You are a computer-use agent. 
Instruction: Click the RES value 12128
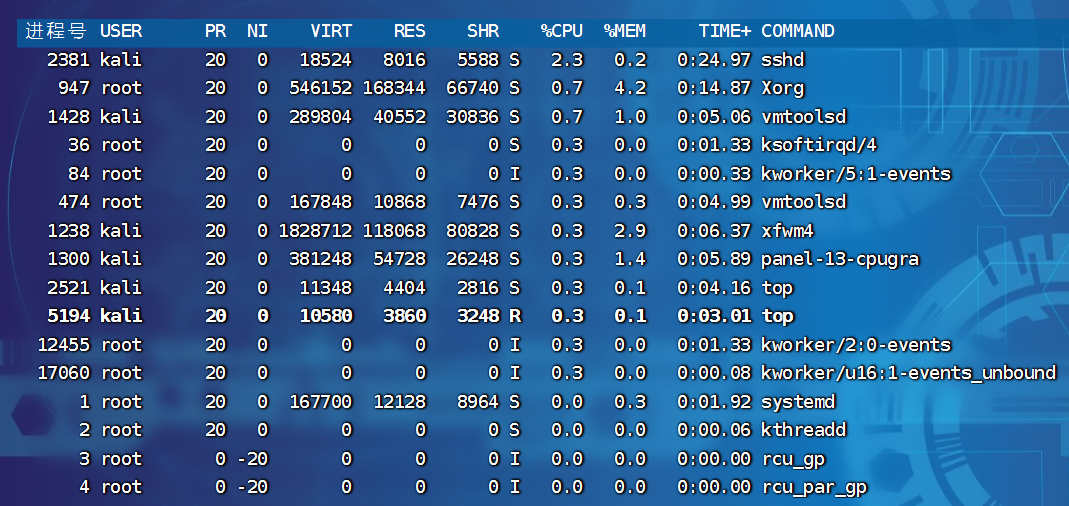[x=400, y=402]
